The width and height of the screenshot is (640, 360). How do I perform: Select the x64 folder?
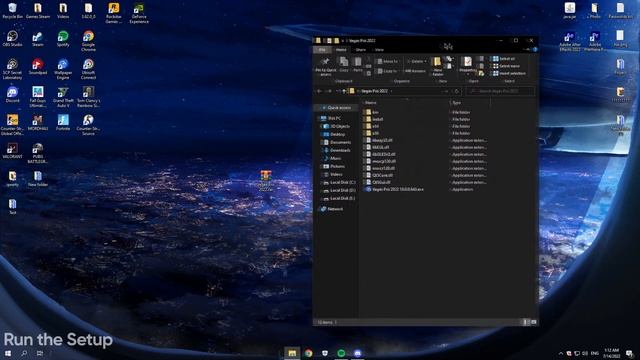pos(372,126)
